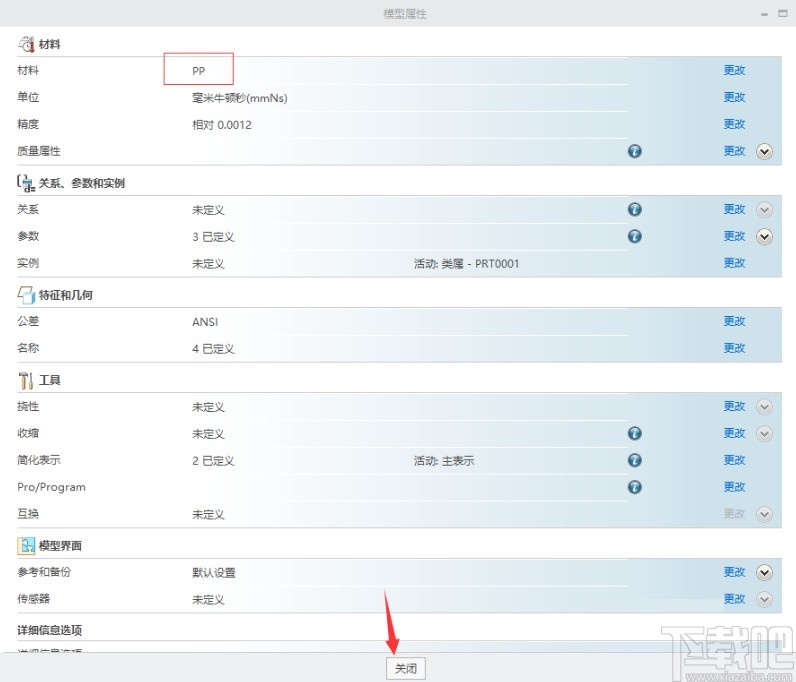The width and height of the screenshot is (796, 682).
Task: Click 更改 for the 传感器 row
Action: pyautogui.click(x=734, y=599)
